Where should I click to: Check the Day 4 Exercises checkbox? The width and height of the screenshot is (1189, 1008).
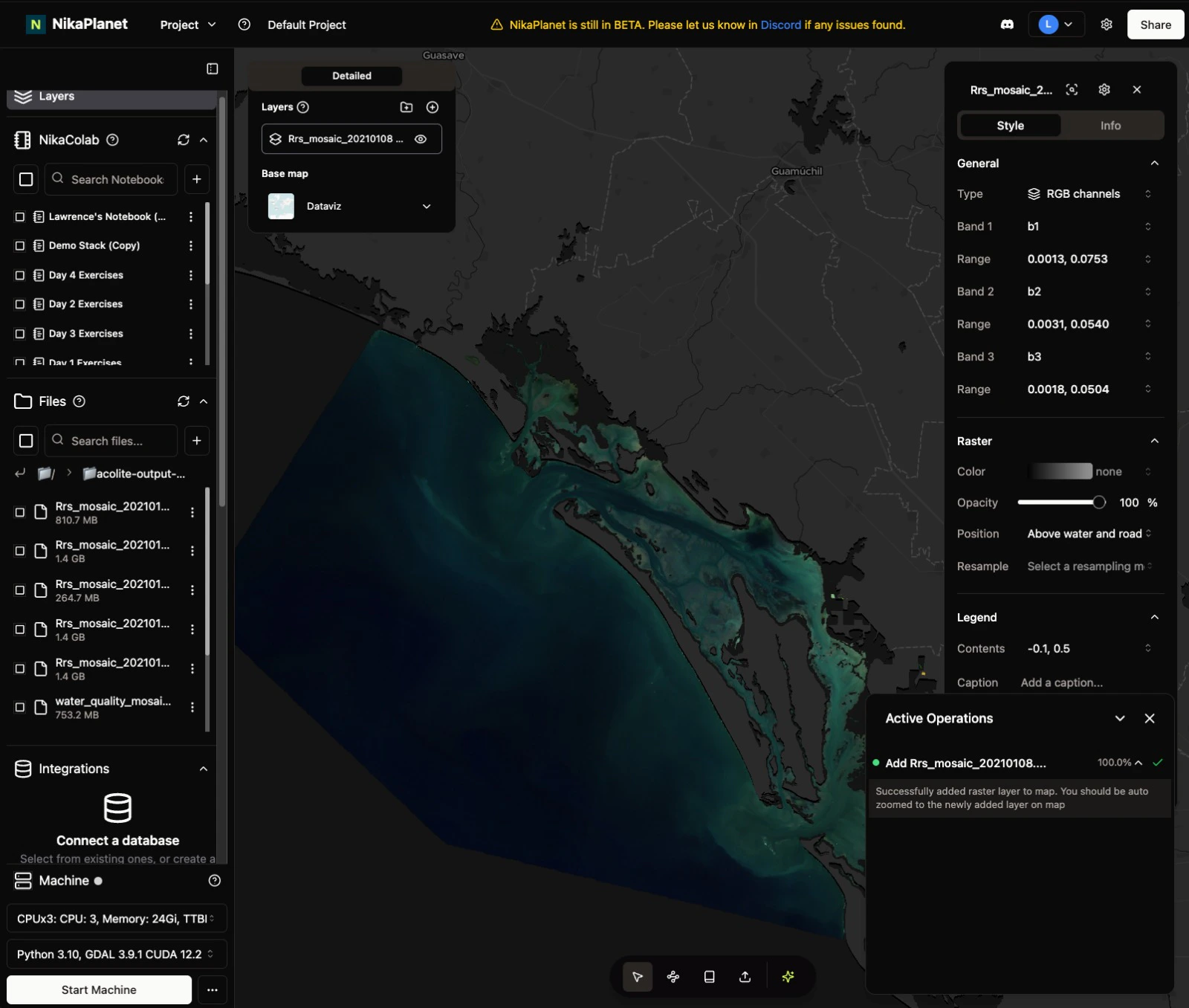point(20,275)
